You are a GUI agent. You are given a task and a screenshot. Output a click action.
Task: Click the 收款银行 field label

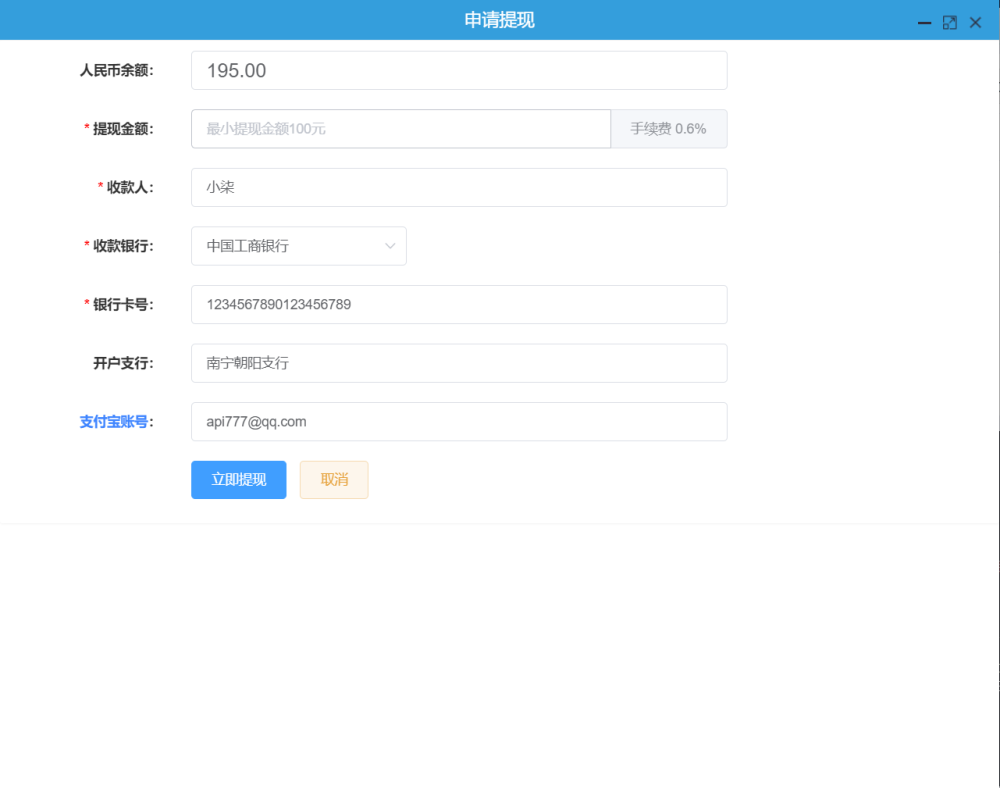click(123, 246)
